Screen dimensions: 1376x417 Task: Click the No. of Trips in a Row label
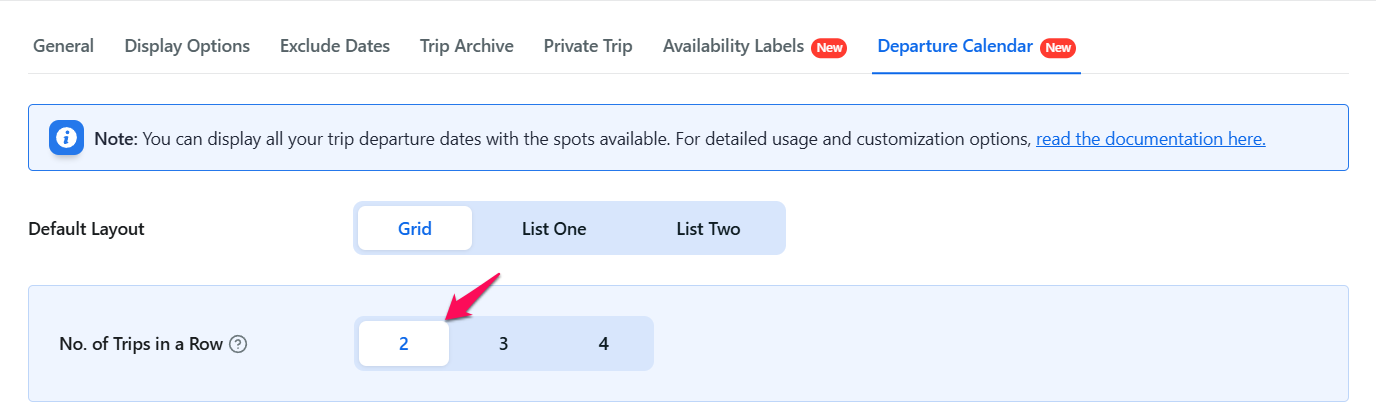pyautogui.click(x=141, y=344)
